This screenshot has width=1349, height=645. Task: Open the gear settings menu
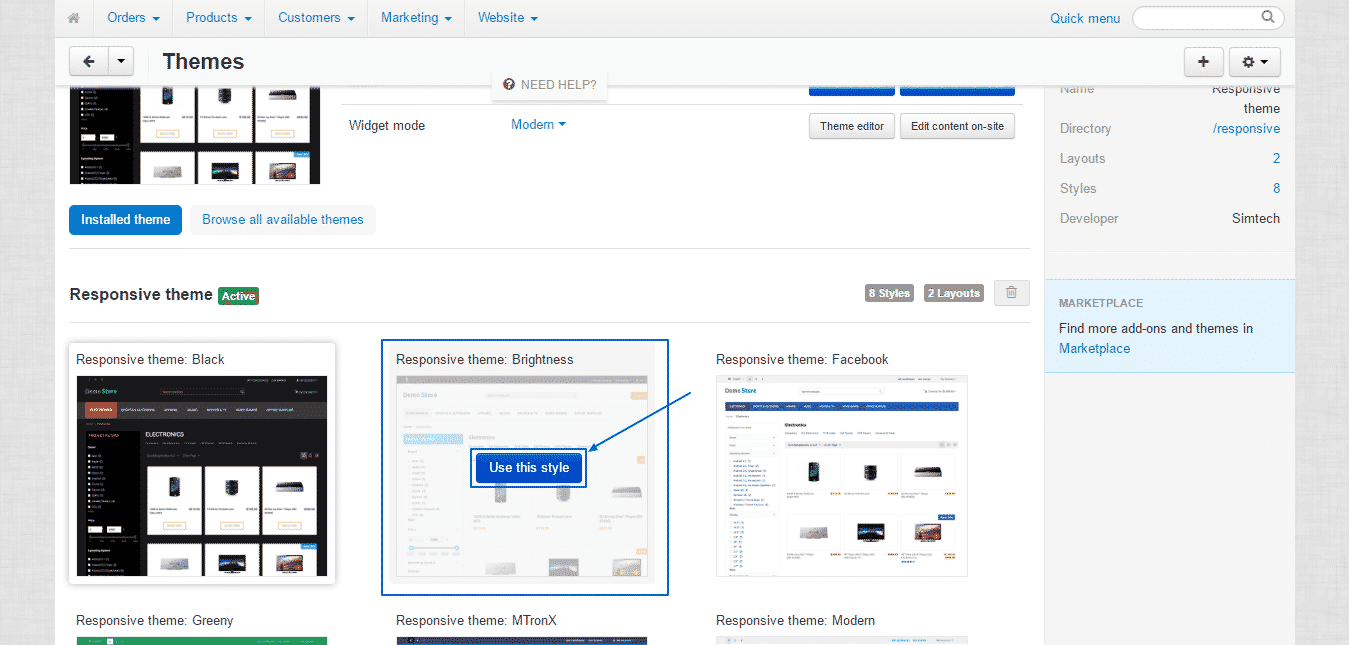pyautogui.click(x=1248, y=61)
